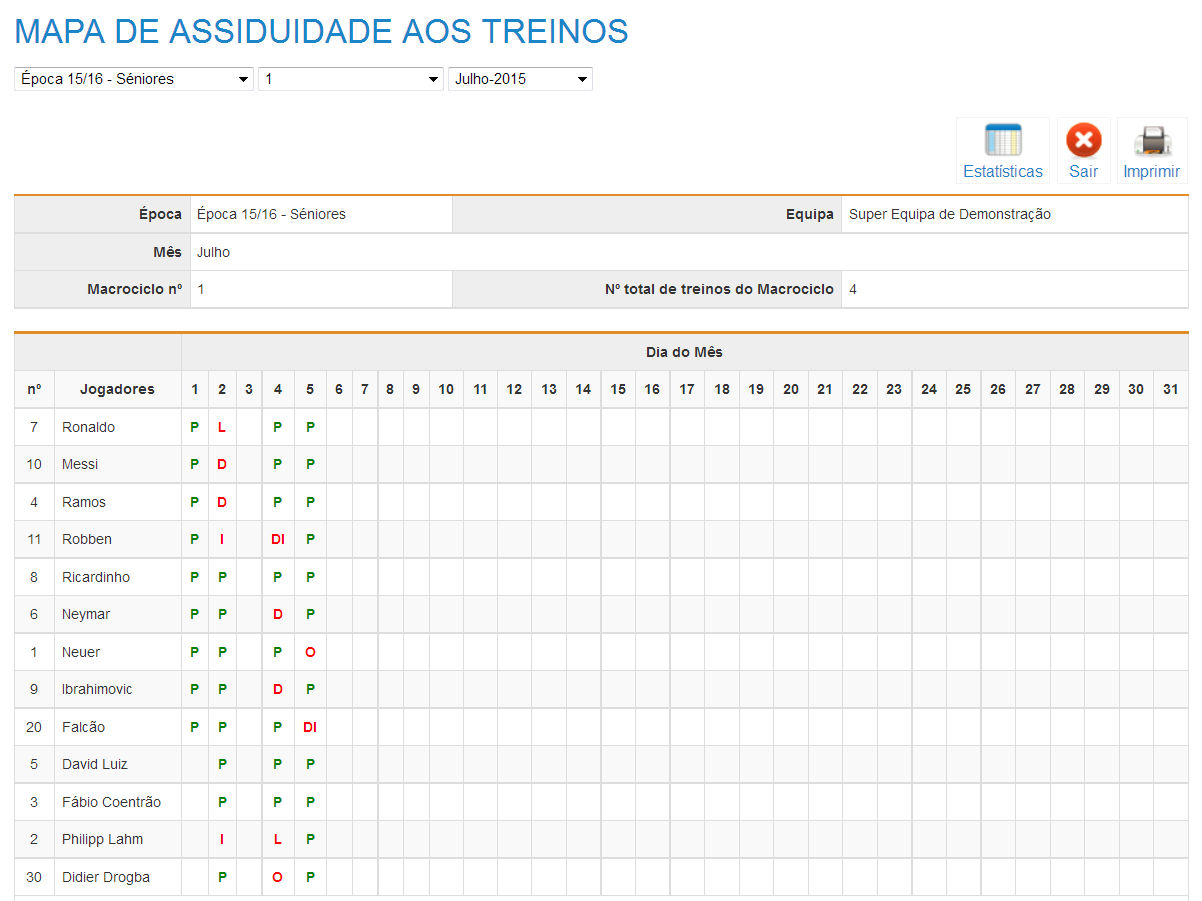Screen dimensions: 1202x901
Task: Click the day 31 column header
Action: pos(1170,389)
